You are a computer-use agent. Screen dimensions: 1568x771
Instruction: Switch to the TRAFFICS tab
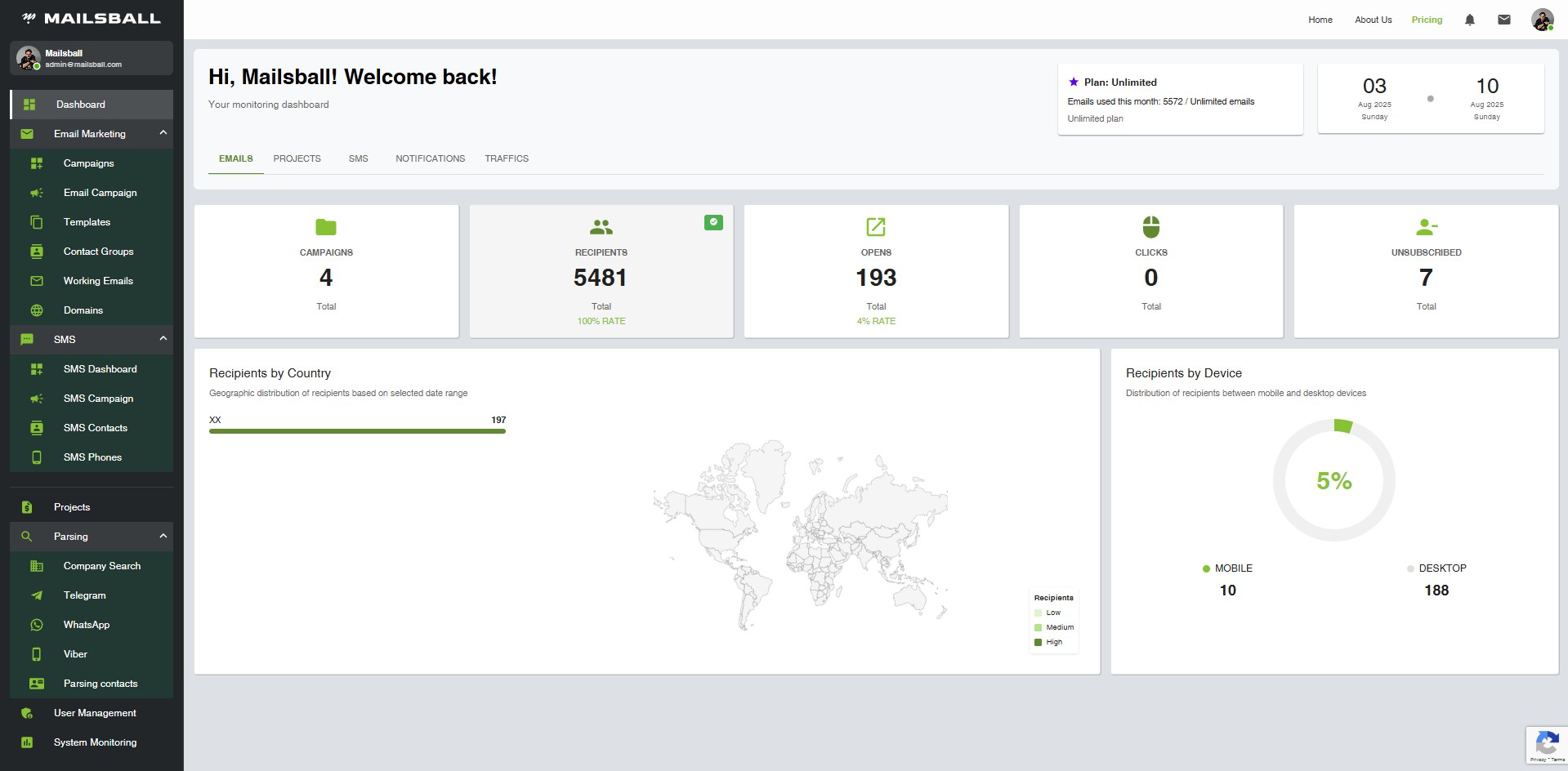click(x=506, y=158)
